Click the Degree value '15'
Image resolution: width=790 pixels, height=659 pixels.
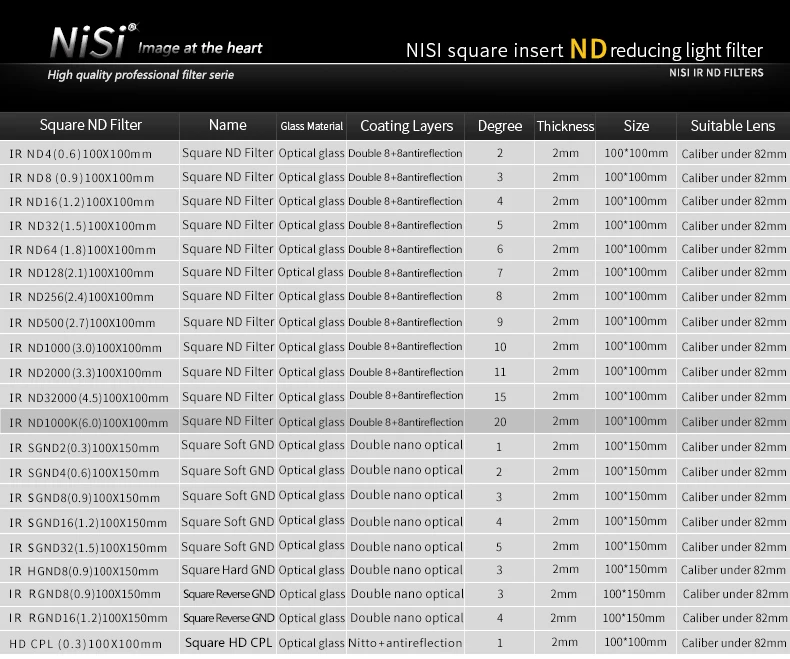500,397
